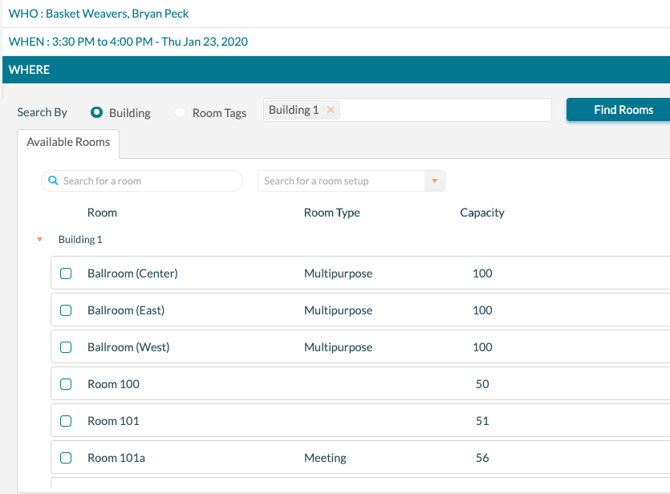The image size is (670, 494).
Task: Tick the Room 100 checkbox
Action: click(x=66, y=384)
